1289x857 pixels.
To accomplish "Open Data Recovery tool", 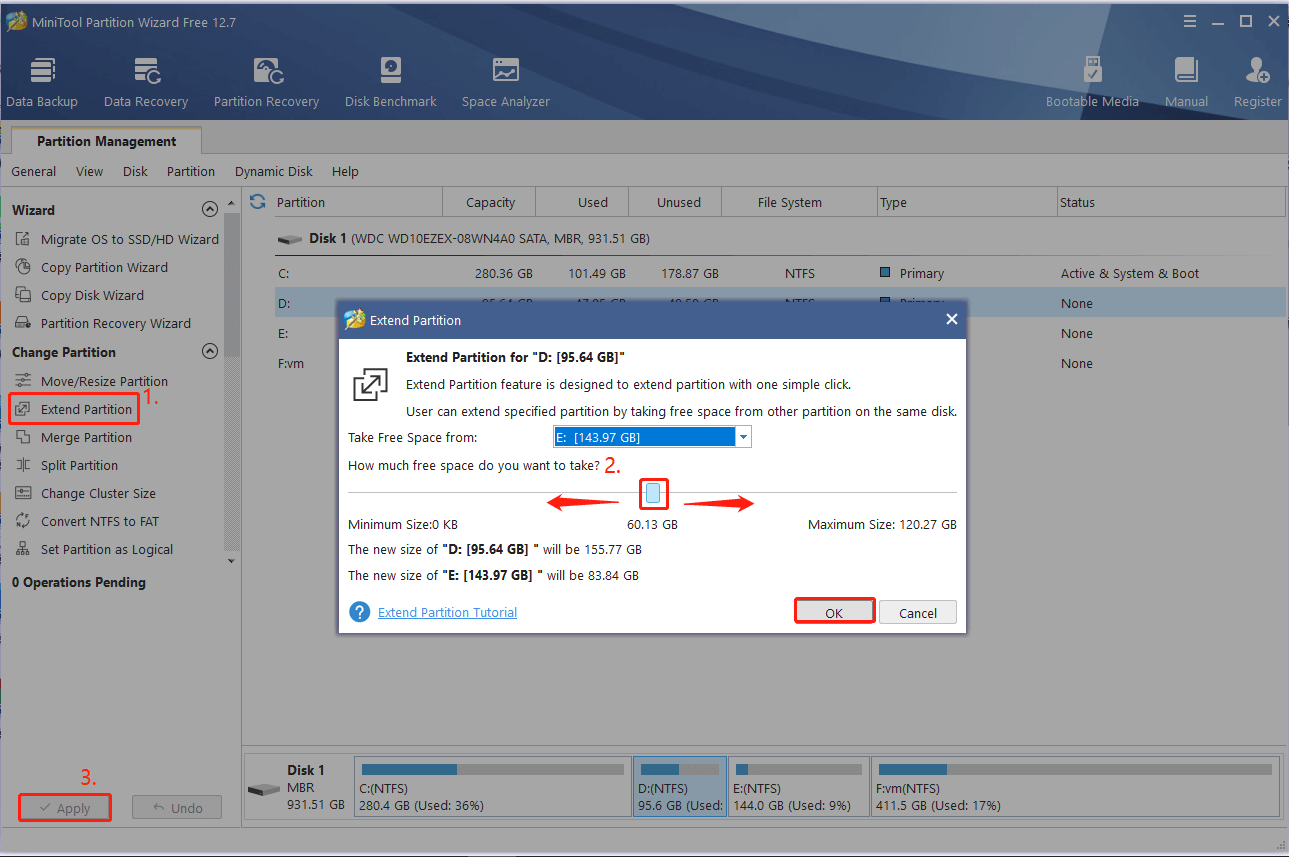I will (x=146, y=82).
